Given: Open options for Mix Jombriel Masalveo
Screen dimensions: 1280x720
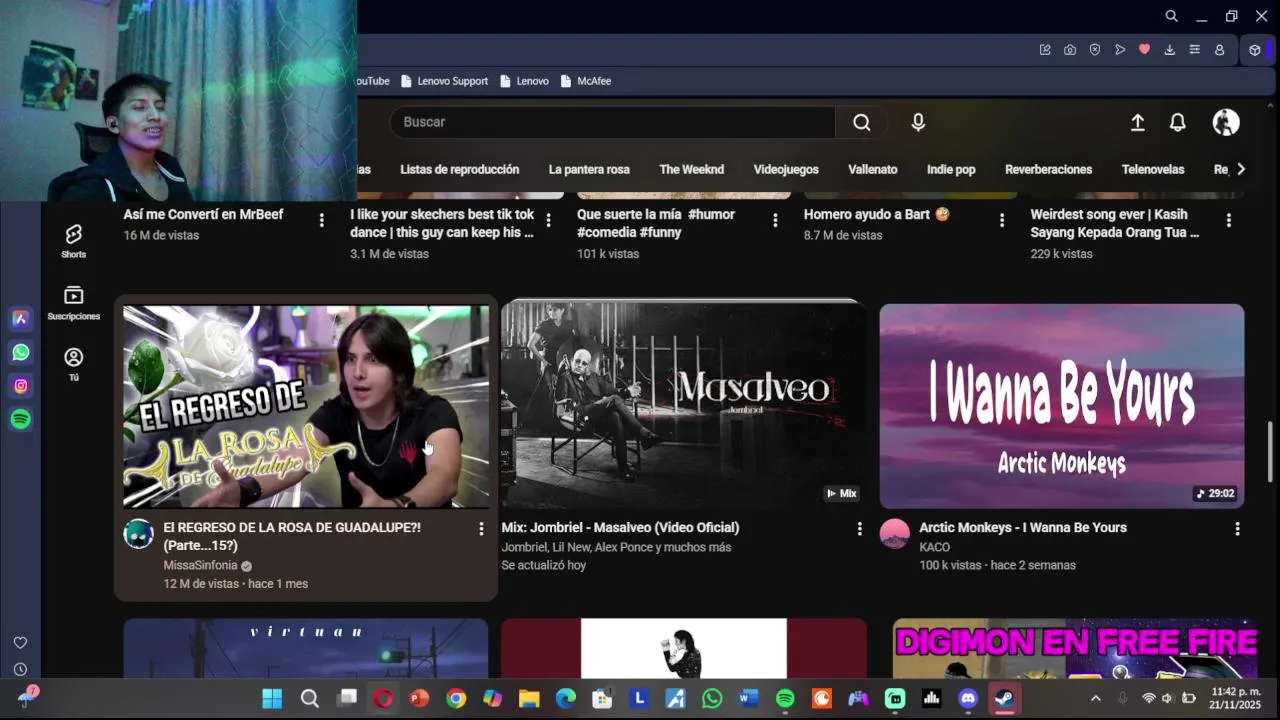Looking at the screenshot, I should [859, 529].
